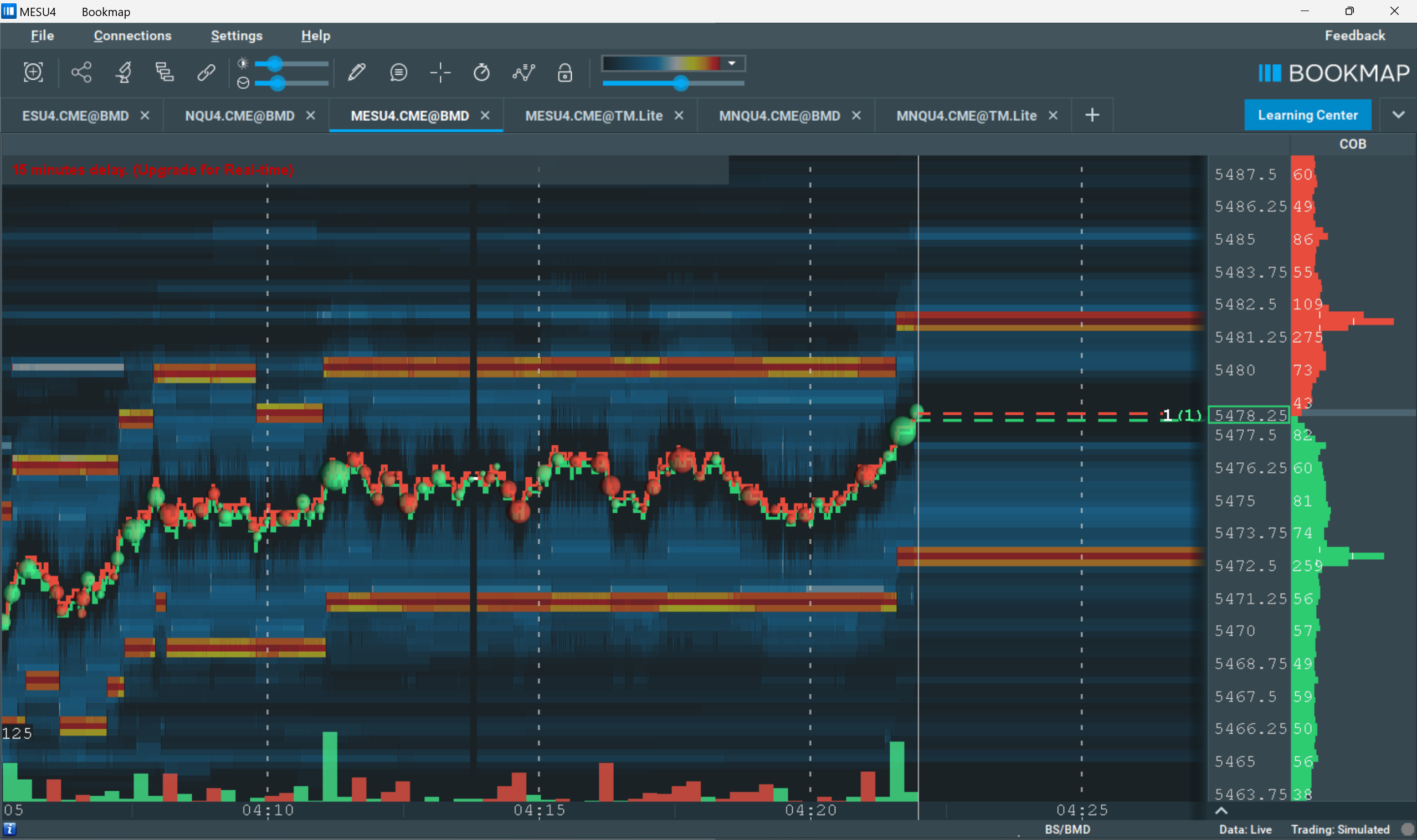Click the Feedback link
Image resolution: width=1417 pixels, height=840 pixels.
(1355, 35)
